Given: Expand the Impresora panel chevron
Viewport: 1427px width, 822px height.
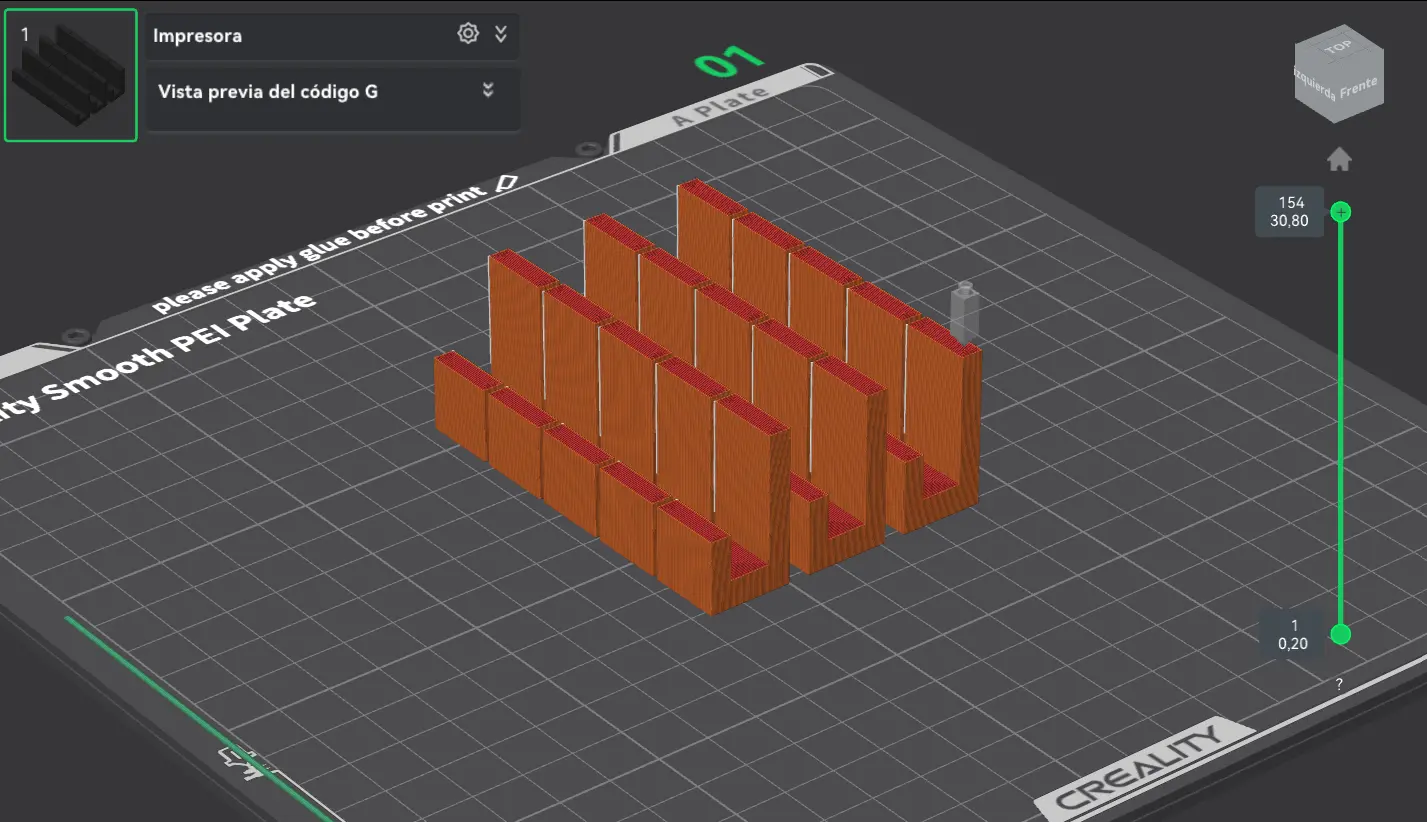Looking at the screenshot, I should point(501,34).
